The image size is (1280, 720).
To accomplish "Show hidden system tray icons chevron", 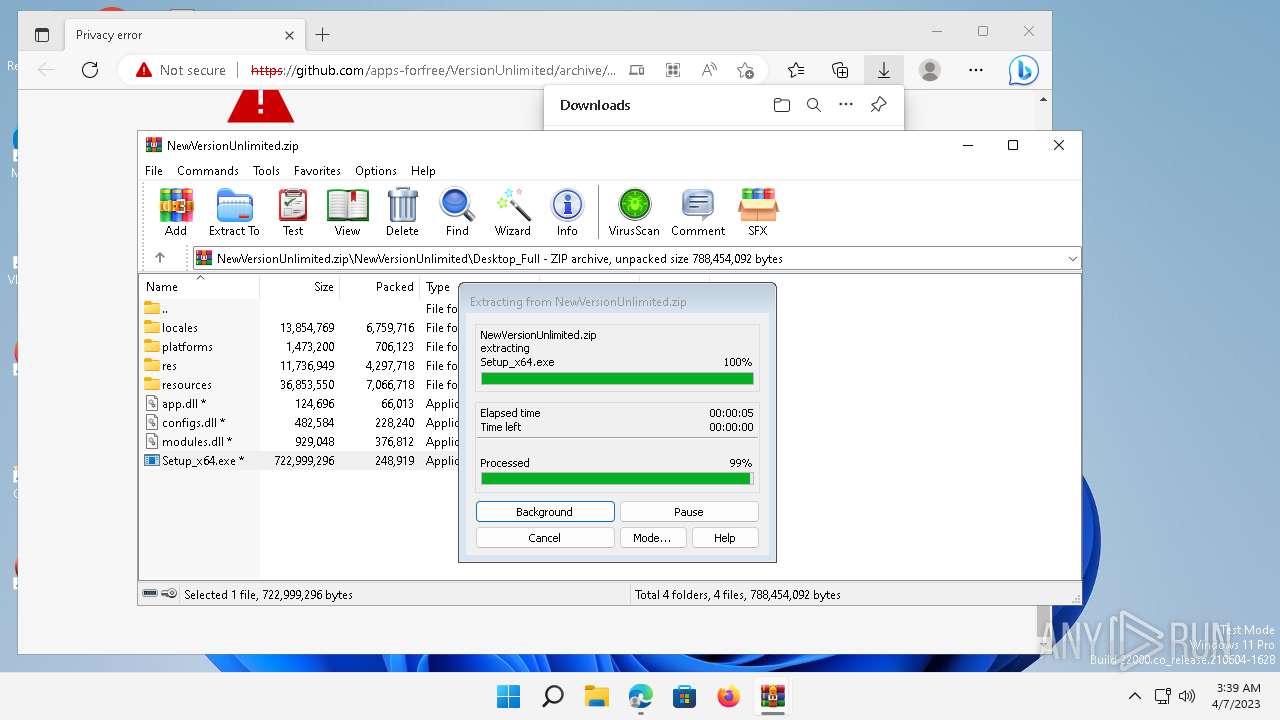I will point(1134,696).
